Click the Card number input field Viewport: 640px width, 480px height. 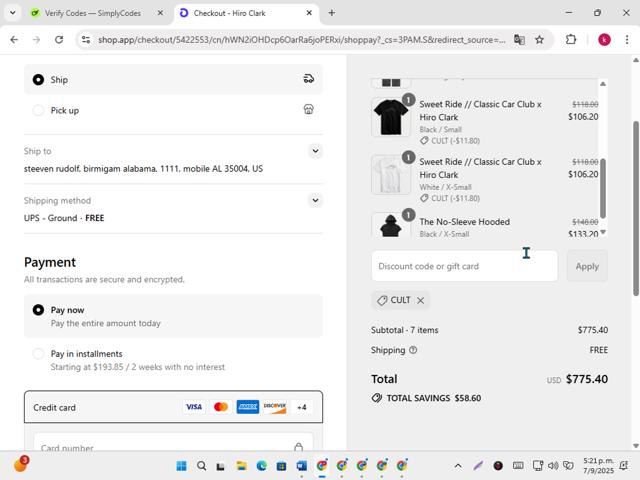173,443
